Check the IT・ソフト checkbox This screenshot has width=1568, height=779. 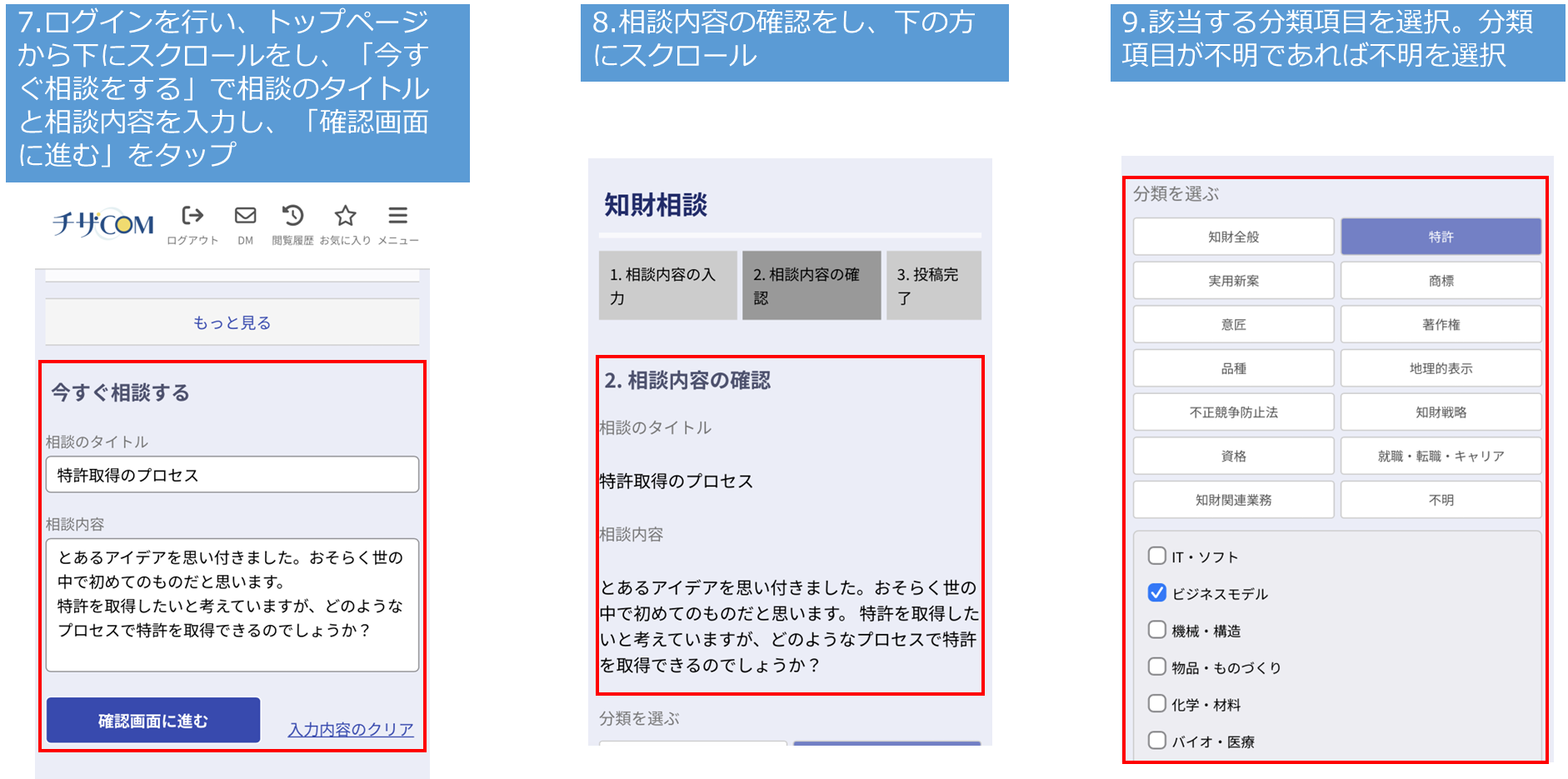point(1157,556)
